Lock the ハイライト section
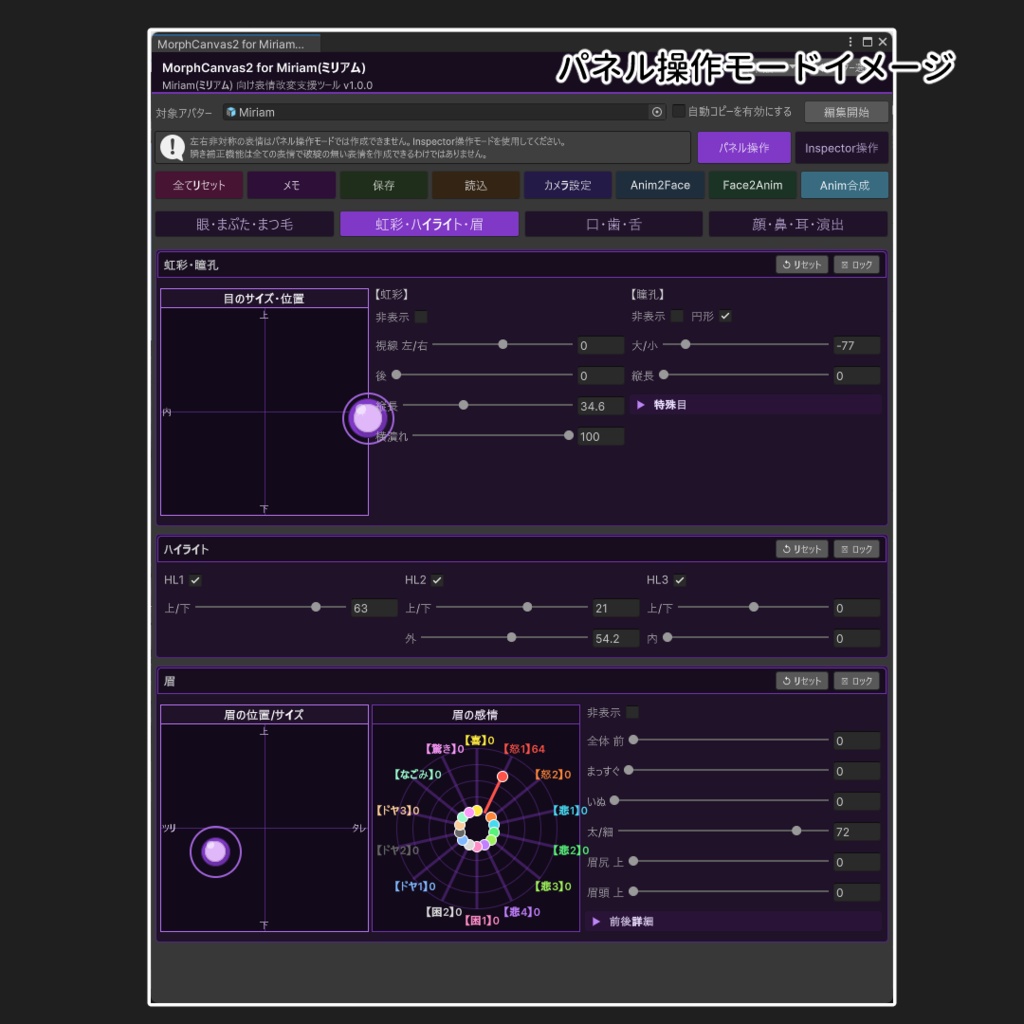Viewport: 1024px width, 1024px height. [x=856, y=549]
